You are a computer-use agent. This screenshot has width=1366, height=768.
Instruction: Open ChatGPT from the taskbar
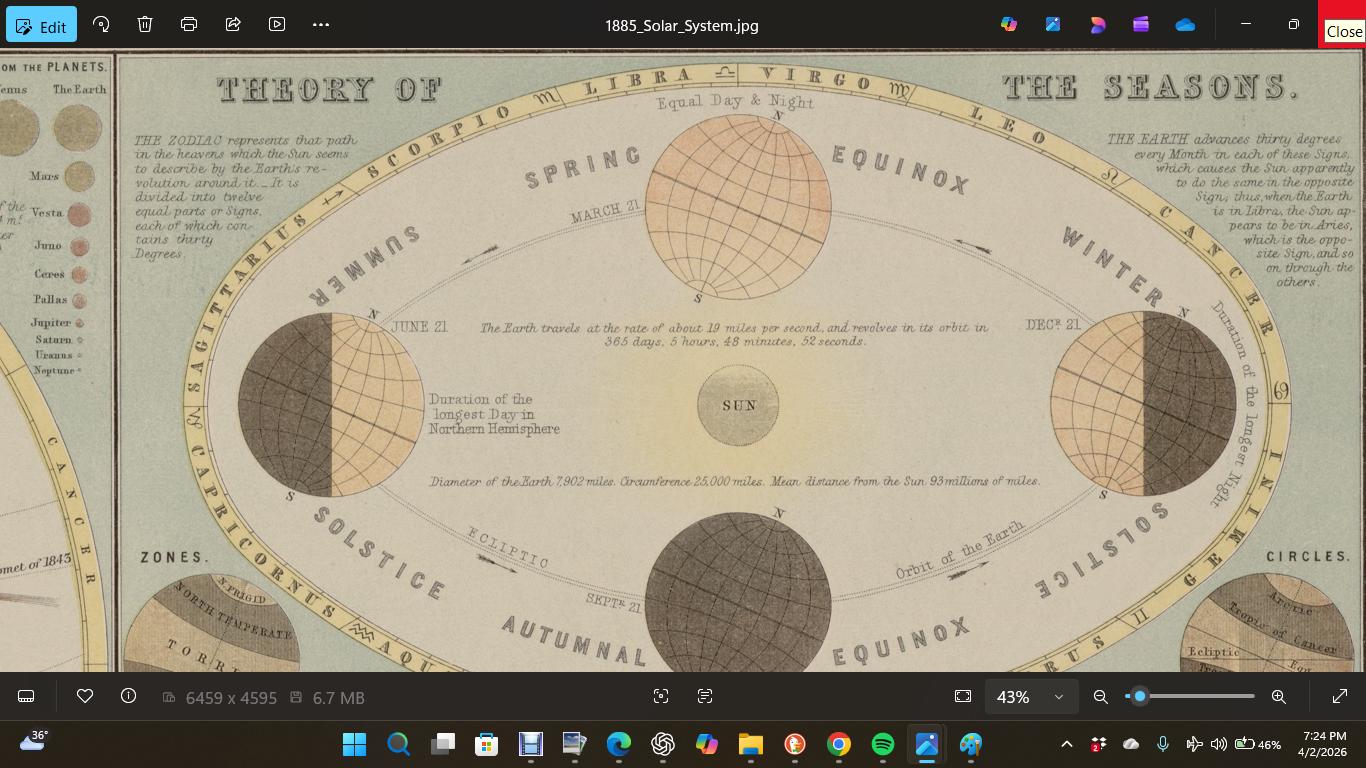pos(663,744)
